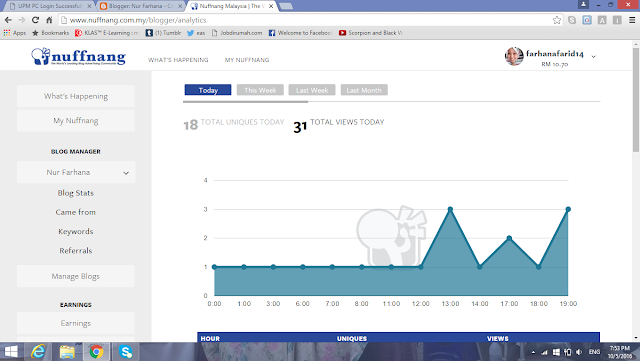Click the 17:00 data point on chart
The width and height of the screenshot is (640, 361).
[509, 238]
